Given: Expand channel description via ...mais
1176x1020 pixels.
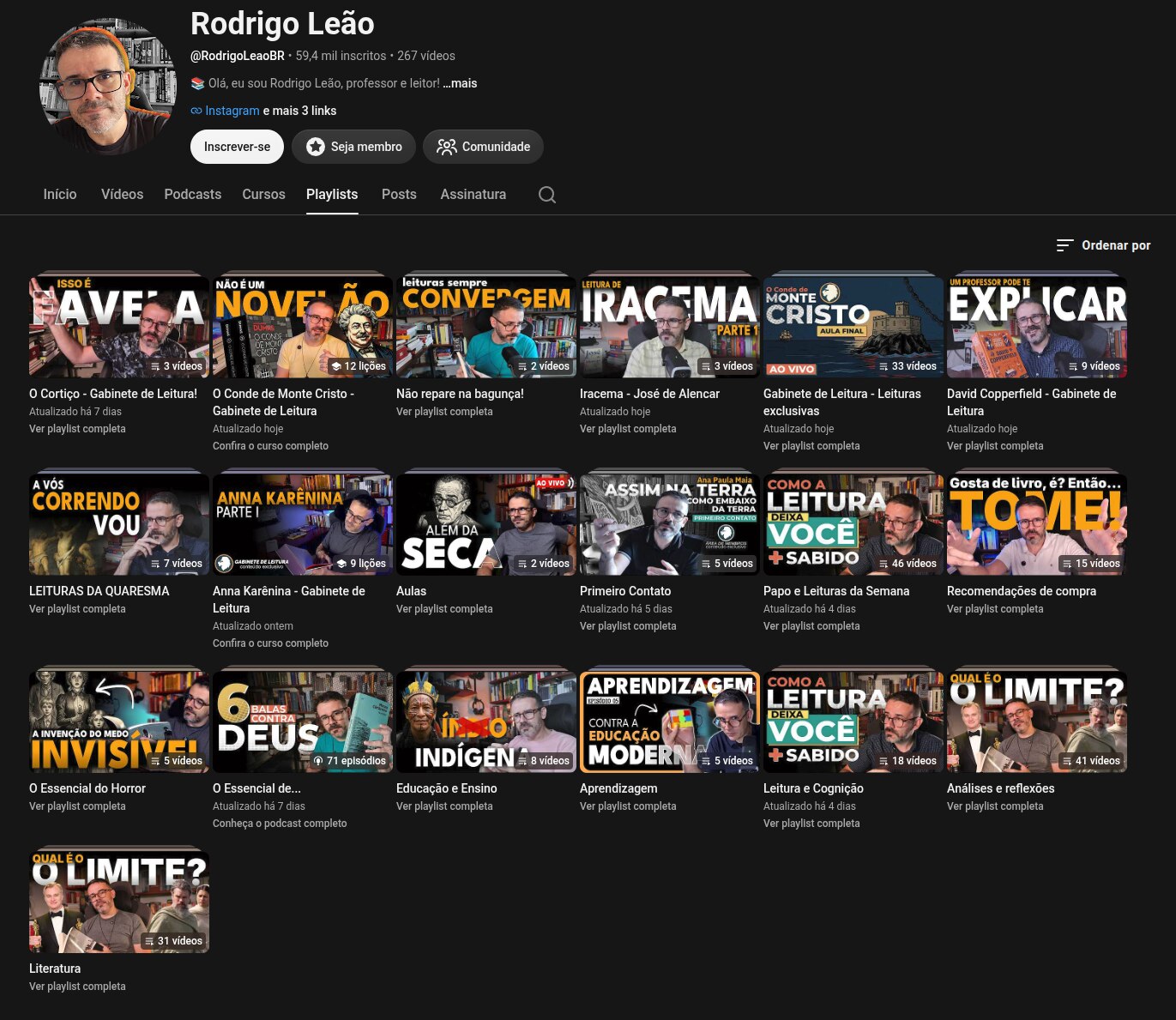Looking at the screenshot, I should pos(460,83).
